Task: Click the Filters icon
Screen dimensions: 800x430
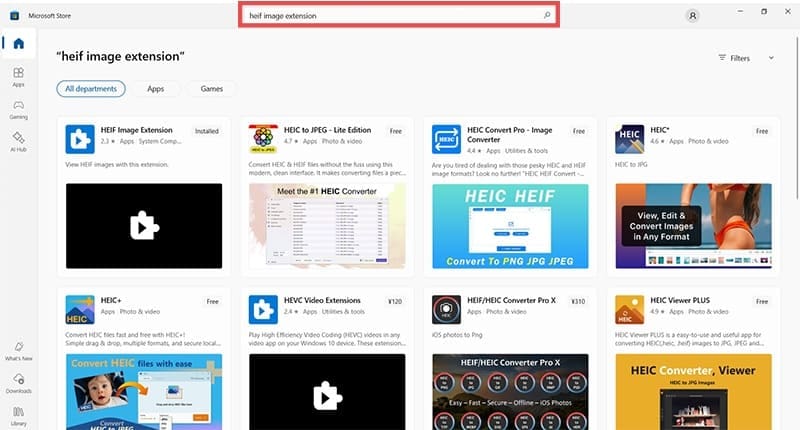Action: (722, 58)
